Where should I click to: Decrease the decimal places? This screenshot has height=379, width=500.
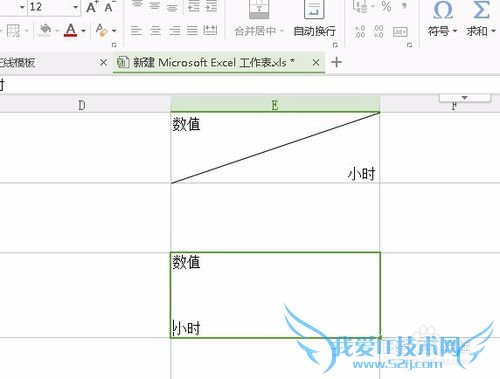pyautogui.click(x=378, y=31)
